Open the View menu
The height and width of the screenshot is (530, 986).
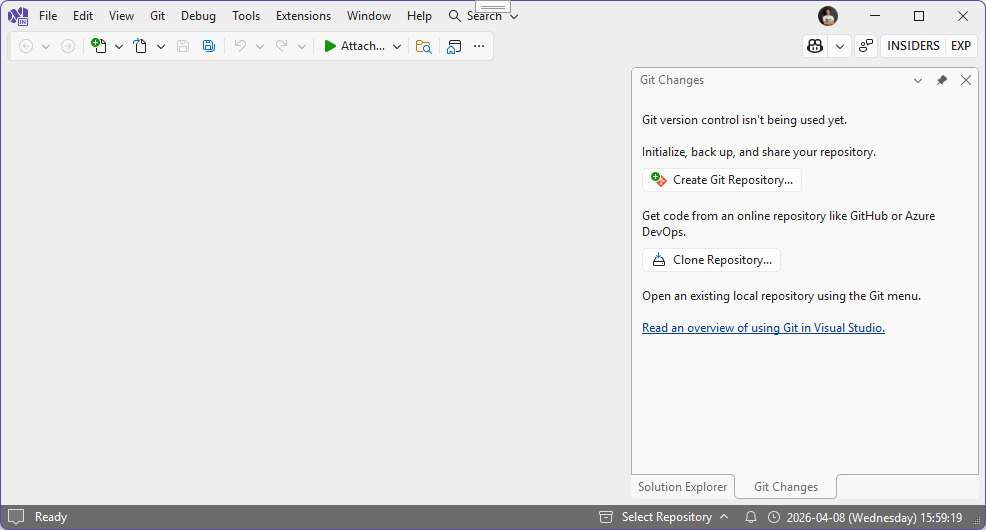121,16
